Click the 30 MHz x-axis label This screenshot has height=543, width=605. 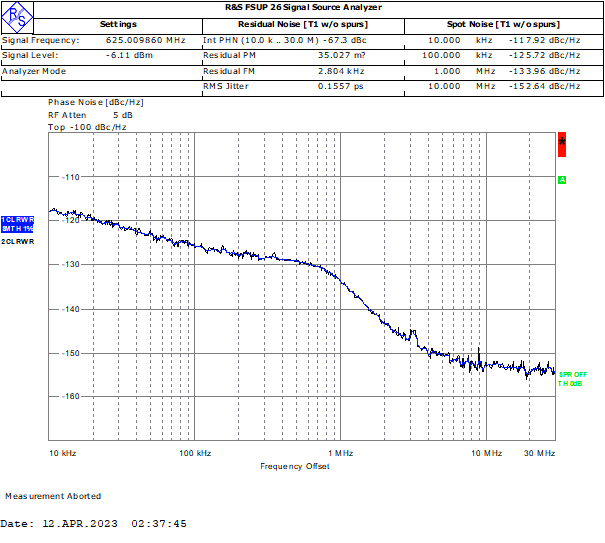539,453
